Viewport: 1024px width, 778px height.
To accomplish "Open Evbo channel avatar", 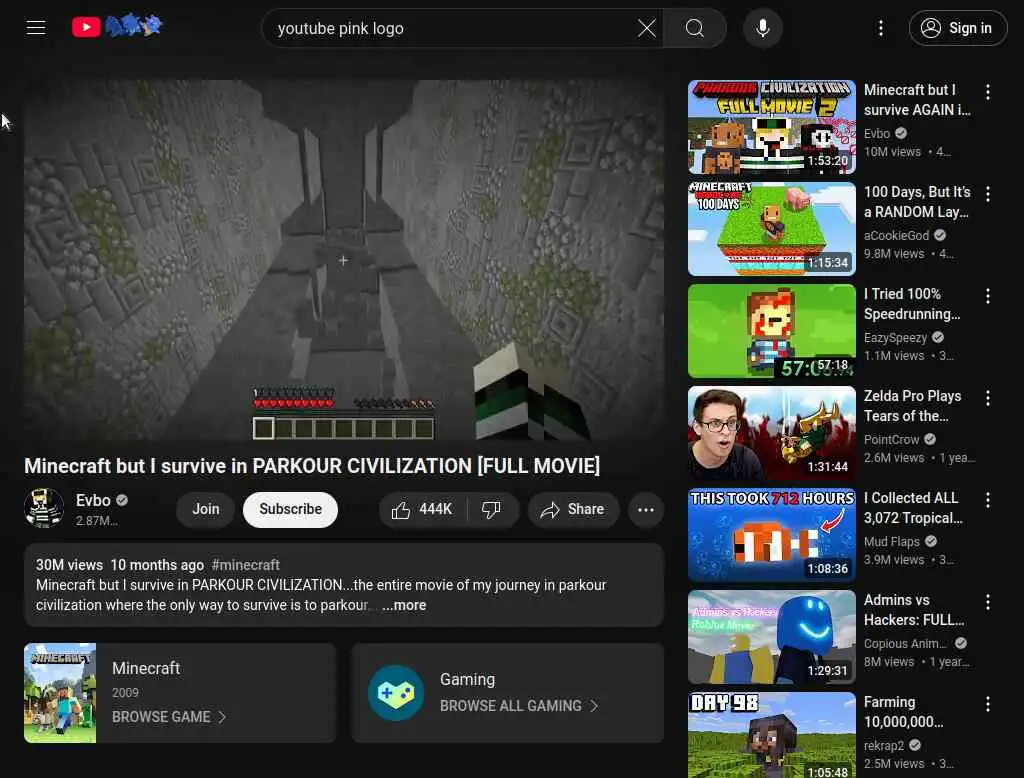I will pyautogui.click(x=44, y=508).
